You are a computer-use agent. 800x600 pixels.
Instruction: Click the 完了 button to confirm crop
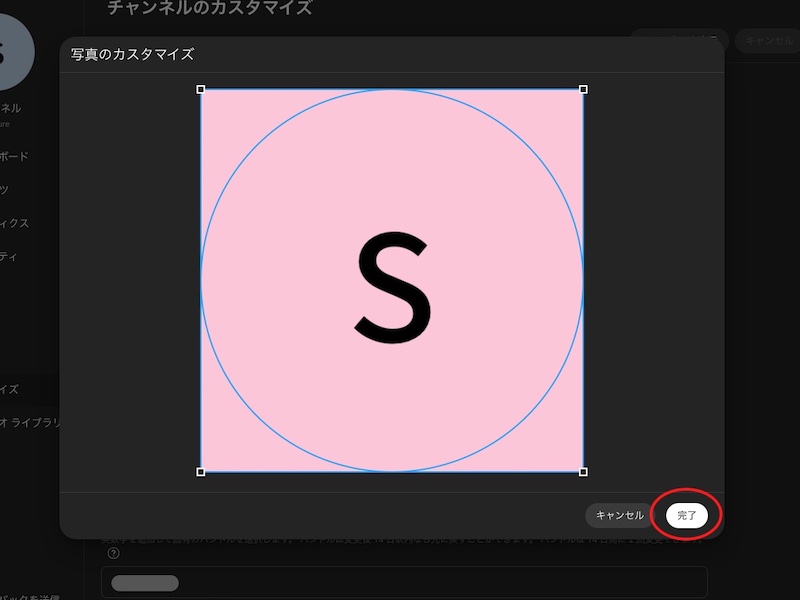tap(687, 515)
